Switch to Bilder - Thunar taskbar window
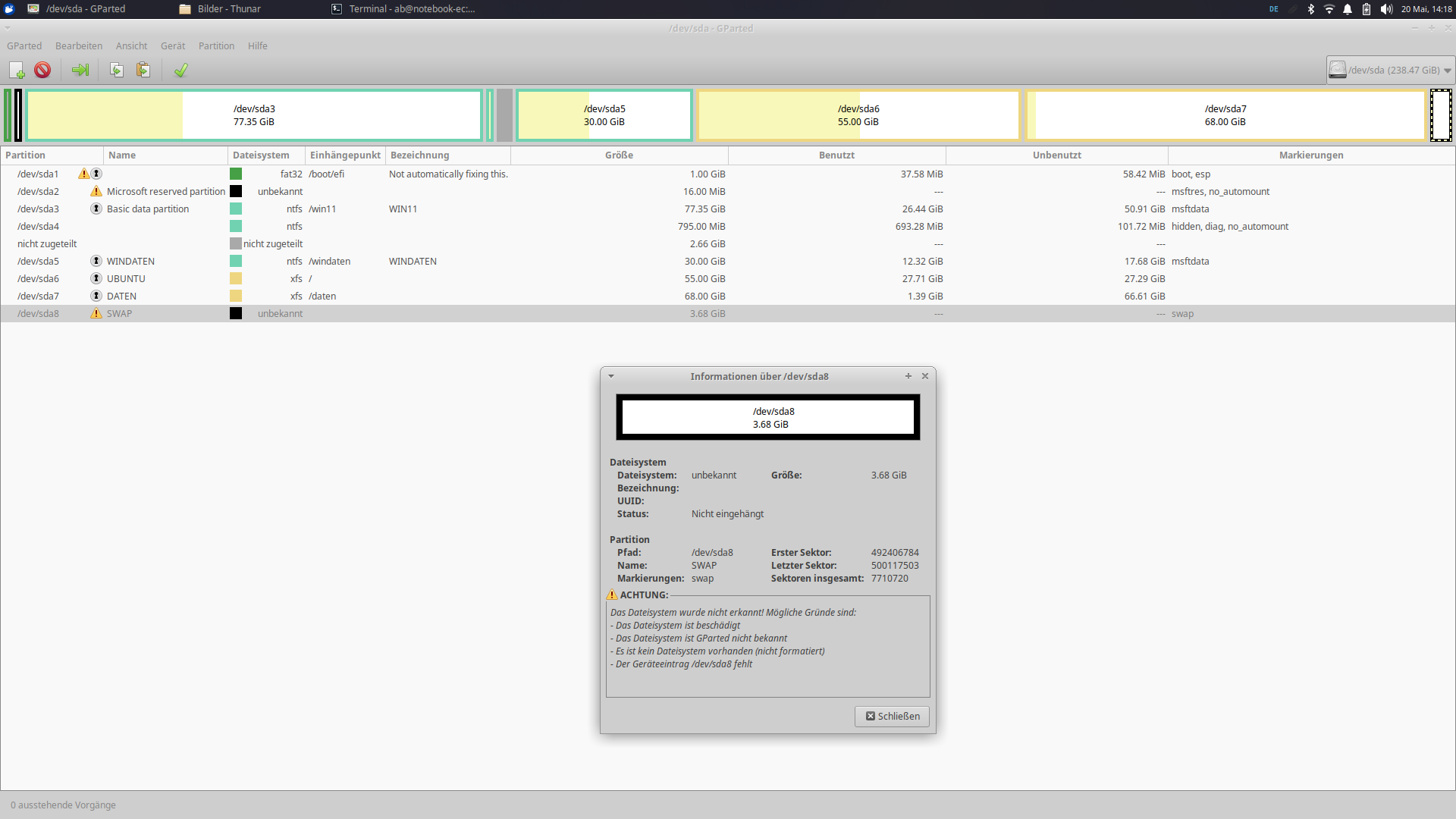1456x819 pixels. (x=220, y=9)
